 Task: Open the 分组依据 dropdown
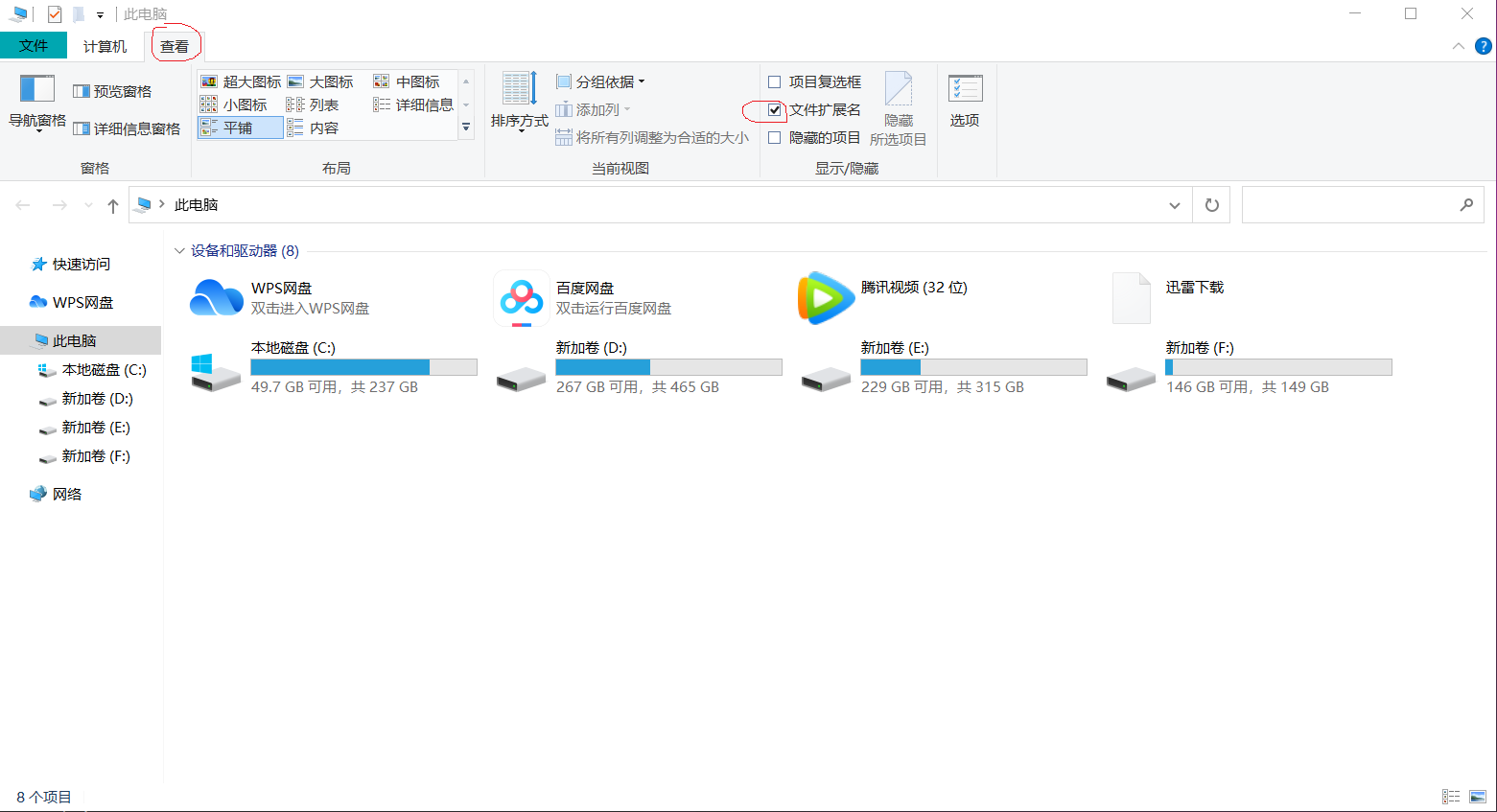(x=600, y=81)
